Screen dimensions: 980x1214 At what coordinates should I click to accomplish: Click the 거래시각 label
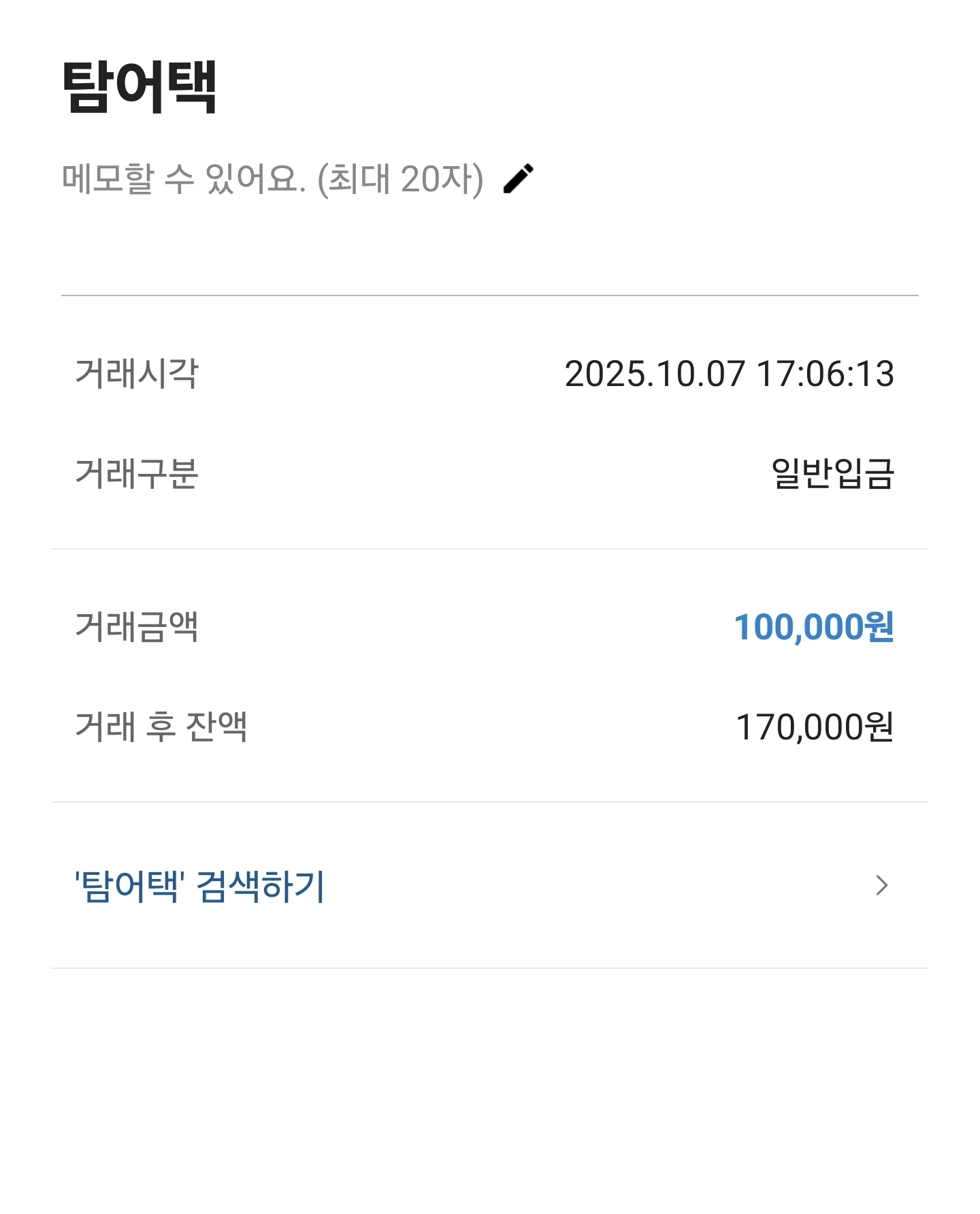(136, 373)
